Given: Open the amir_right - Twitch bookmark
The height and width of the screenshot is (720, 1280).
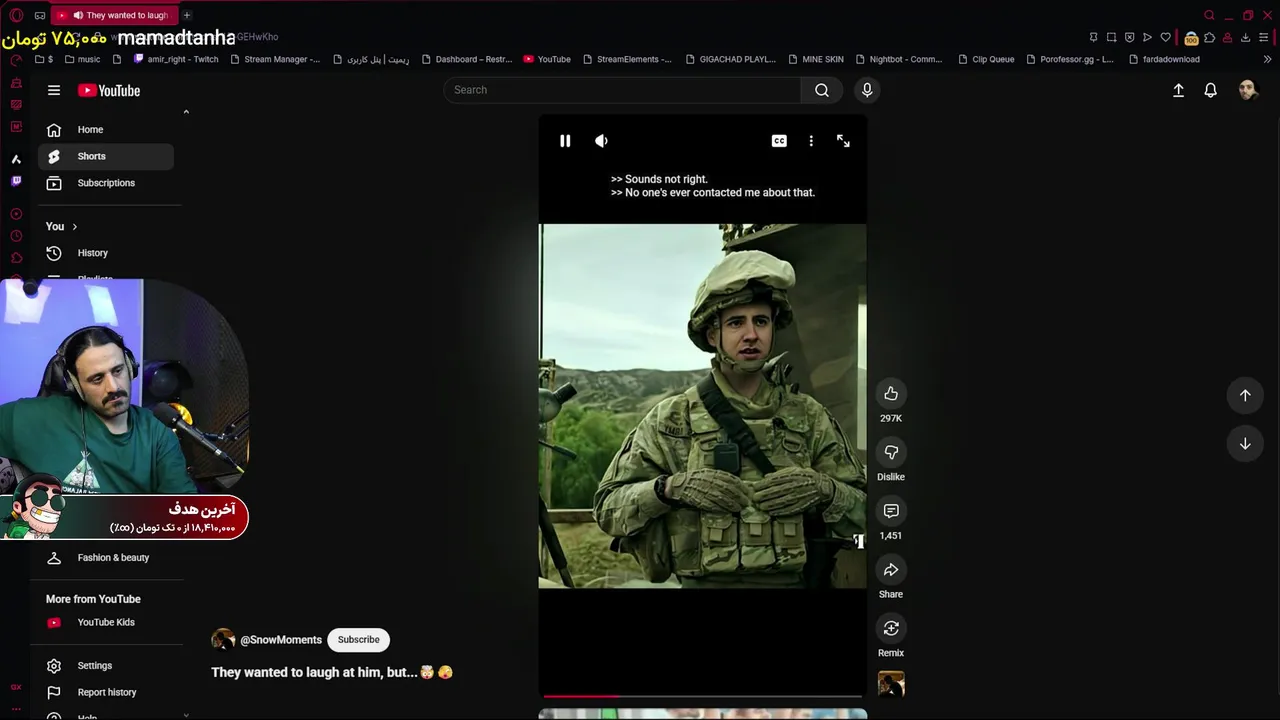Looking at the screenshot, I should pyautogui.click(x=175, y=59).
